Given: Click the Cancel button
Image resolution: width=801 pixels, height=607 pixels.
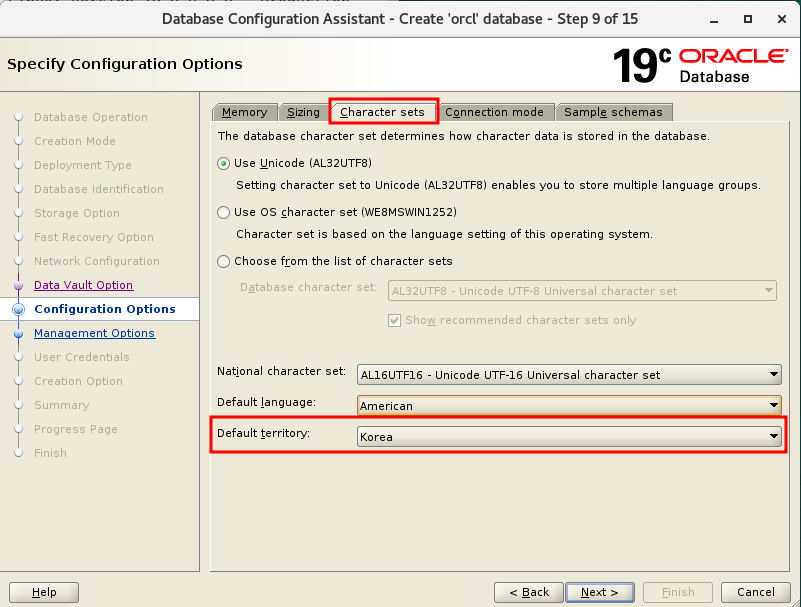Looking at the screenshot, I should (x=756, y=592).
